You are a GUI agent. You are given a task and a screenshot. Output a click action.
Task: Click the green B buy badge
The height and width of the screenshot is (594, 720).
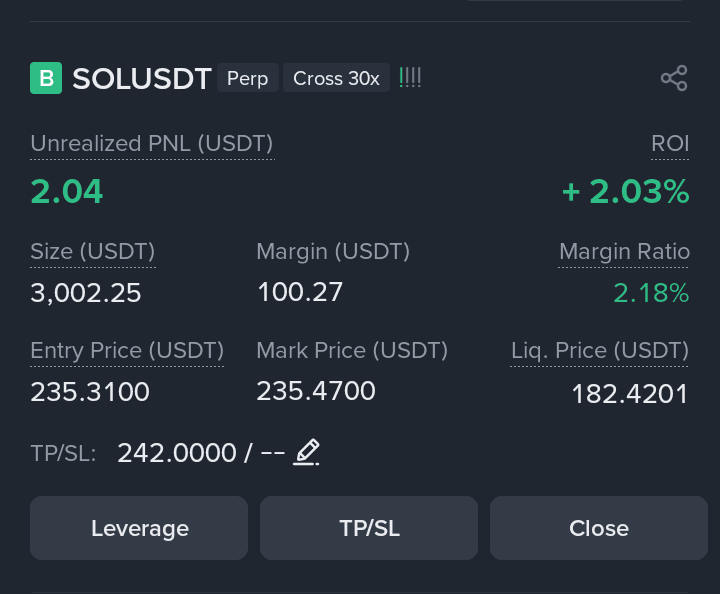[x=46, y=78]
